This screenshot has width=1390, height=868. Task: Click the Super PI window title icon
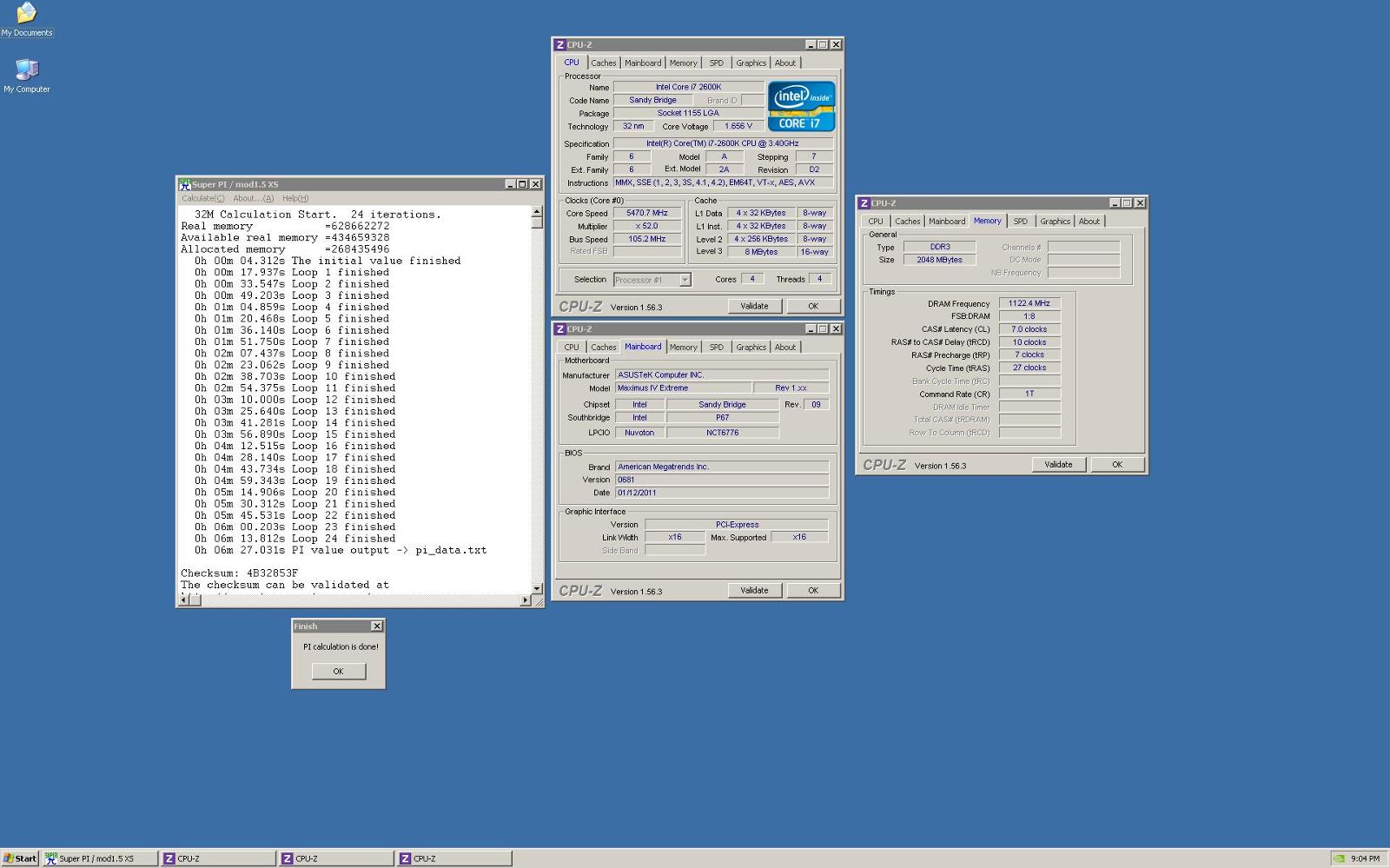tap(185, 184)
